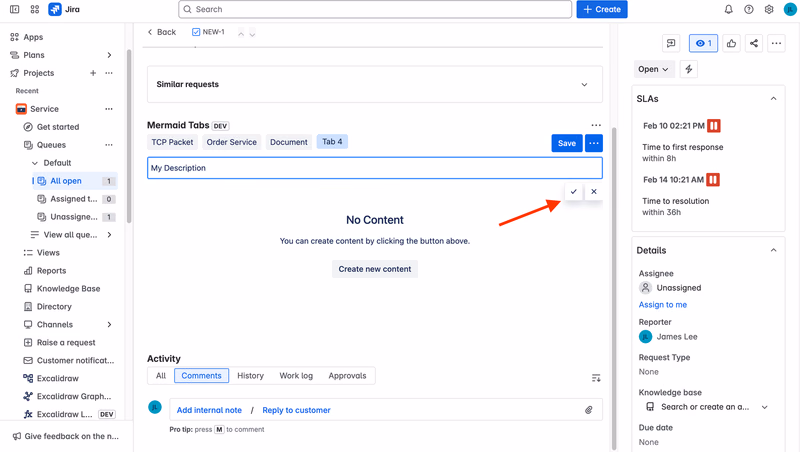Select the Comments activity tab
Image resolution: width=800 pixels, height=452 pixels.
(202, 375)
